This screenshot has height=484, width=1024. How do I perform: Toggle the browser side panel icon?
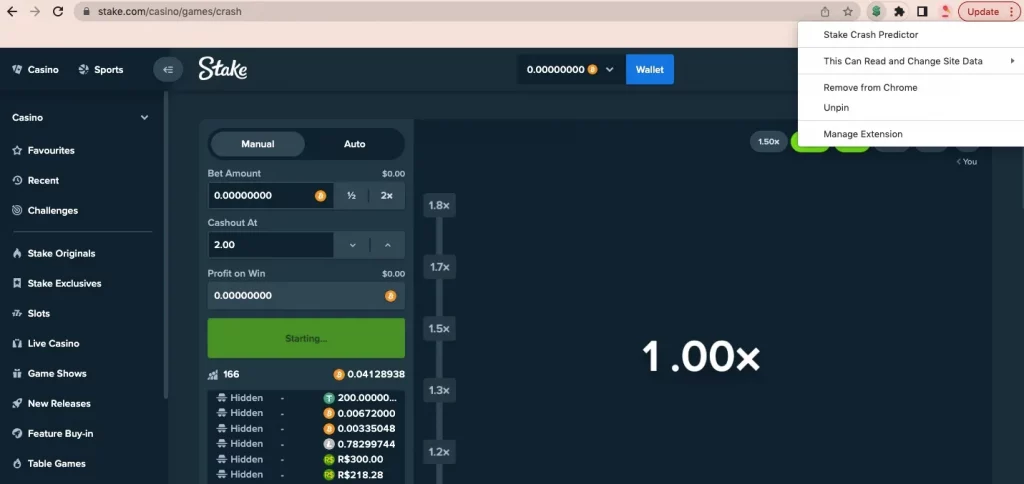(x=922, y=12)
